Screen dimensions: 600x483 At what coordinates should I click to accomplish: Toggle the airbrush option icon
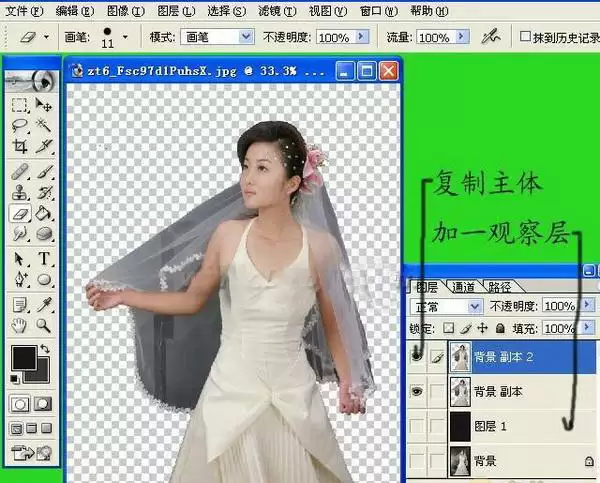point(491,37)
